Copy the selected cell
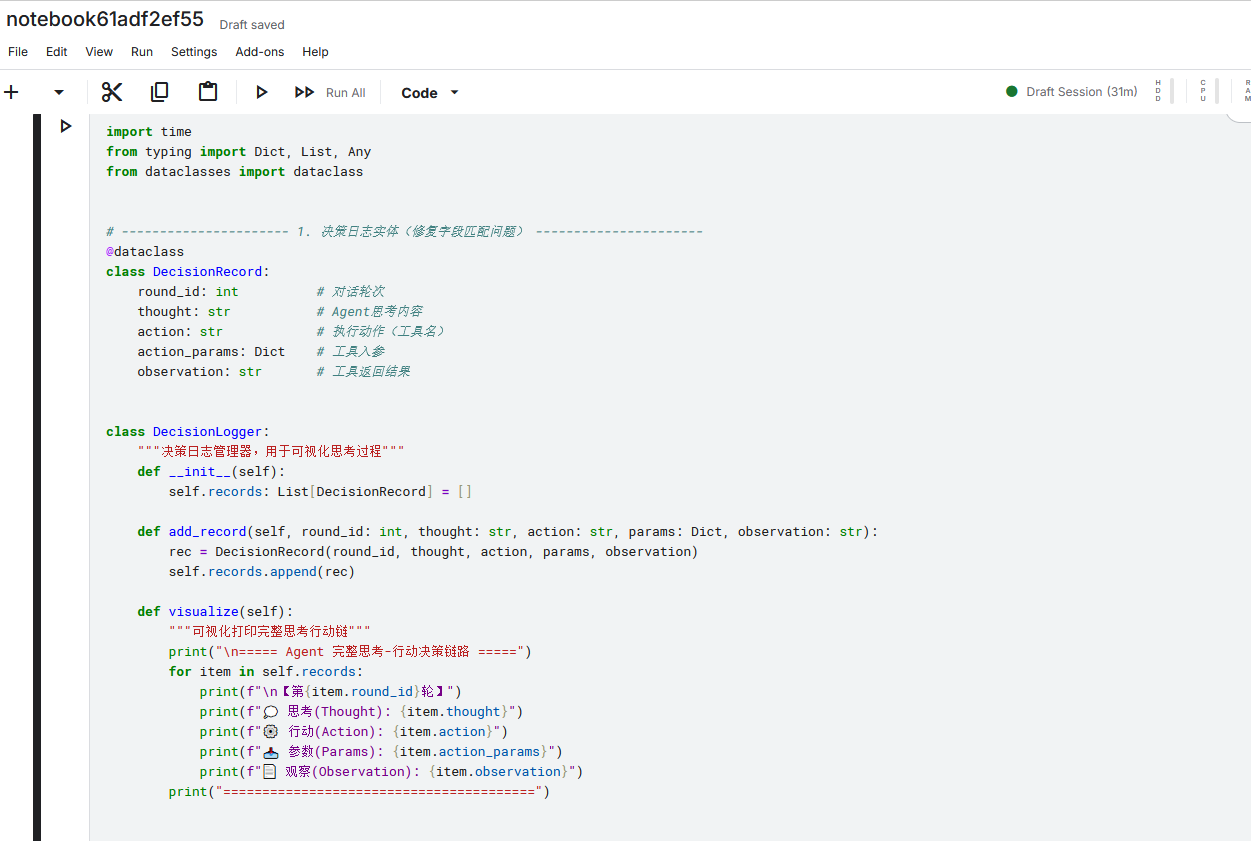This screenshot has height=841, width=1251. 160,92
